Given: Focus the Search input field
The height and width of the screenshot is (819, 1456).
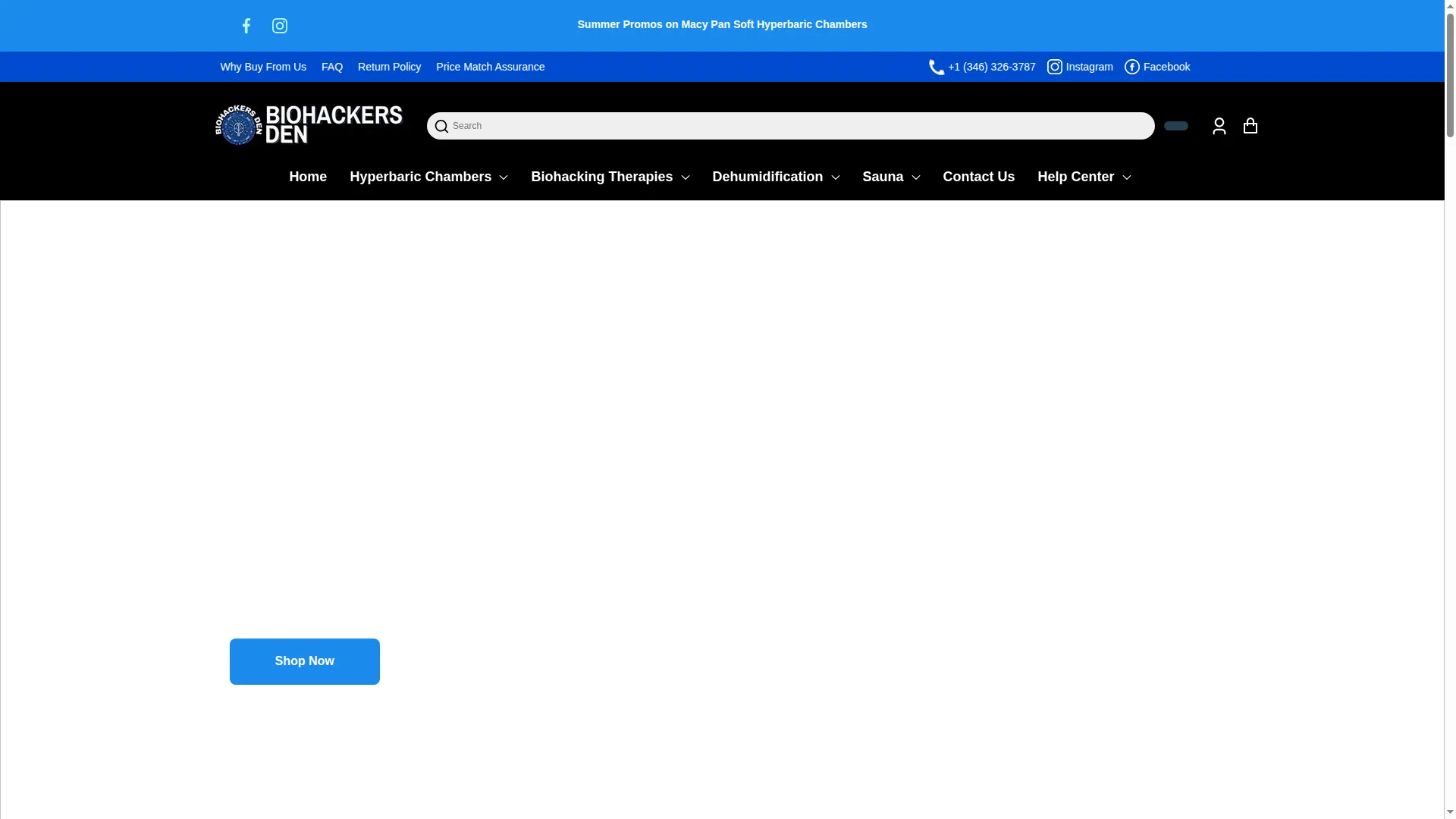Looking at the screenshot, I should [790, 126].
